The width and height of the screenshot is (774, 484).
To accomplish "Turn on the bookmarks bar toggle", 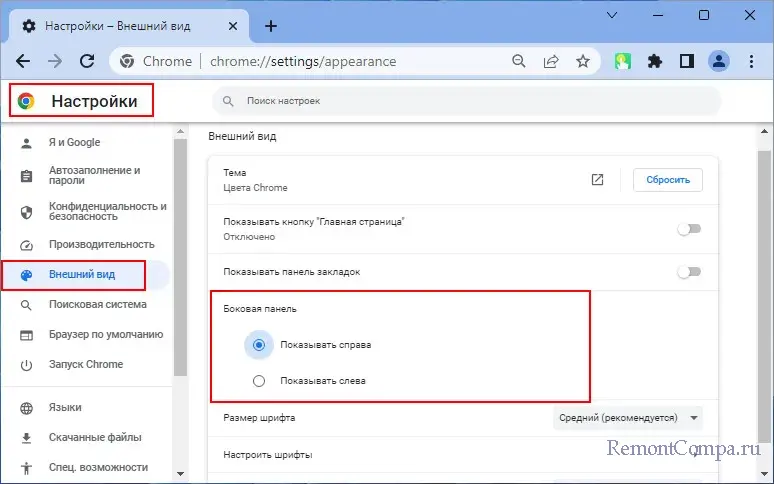I will pos(689,272).
